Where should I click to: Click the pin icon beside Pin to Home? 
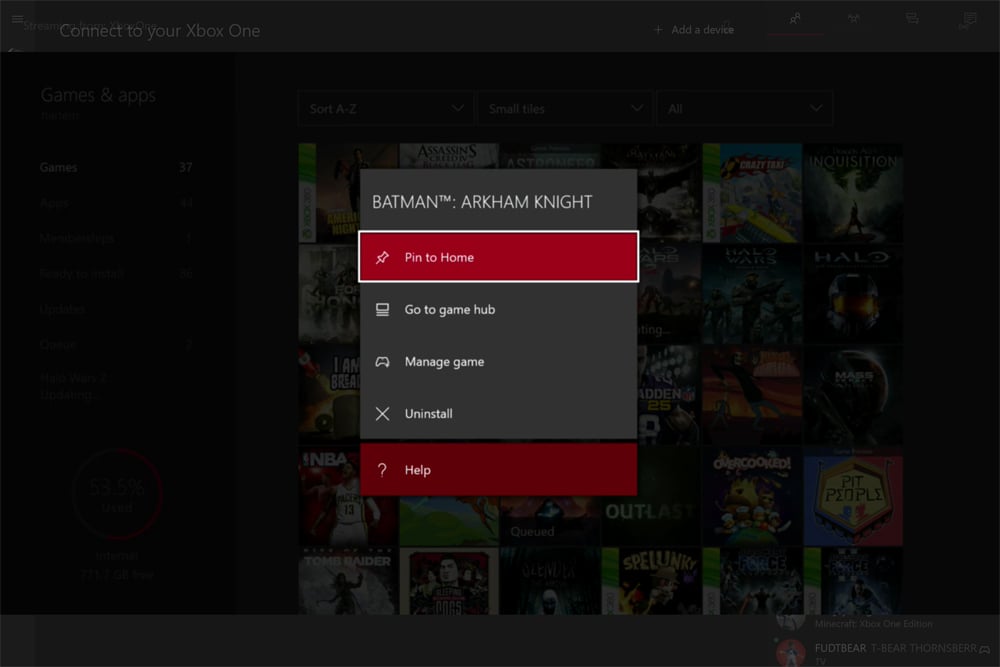click(382, 256)
